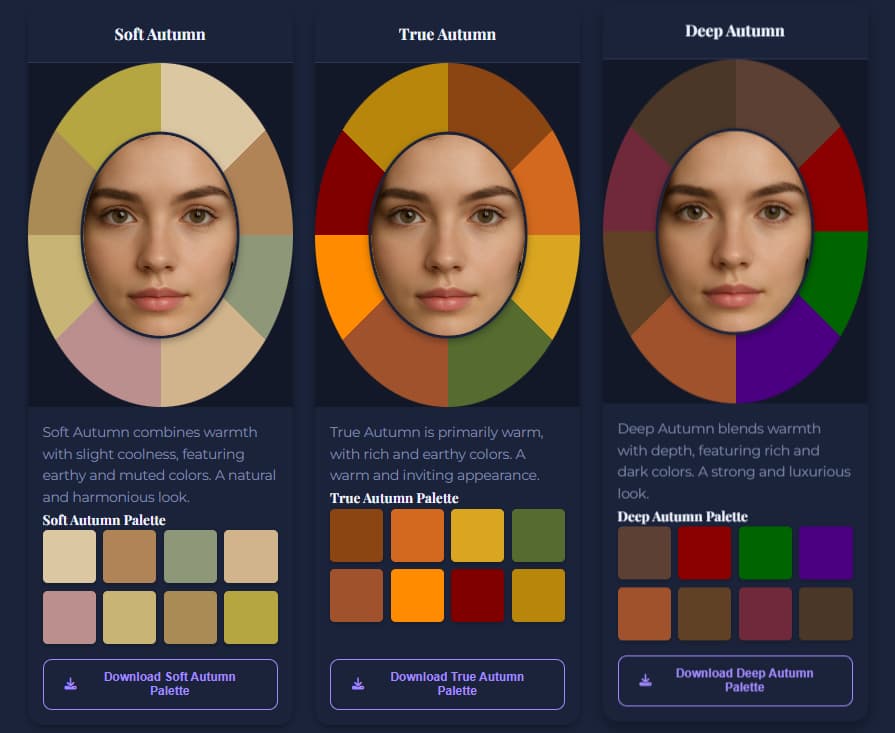The image size is (895, 733).
Task: Select the golden yellow swatch in True Autumn palette
Action: tap(478, 535)
